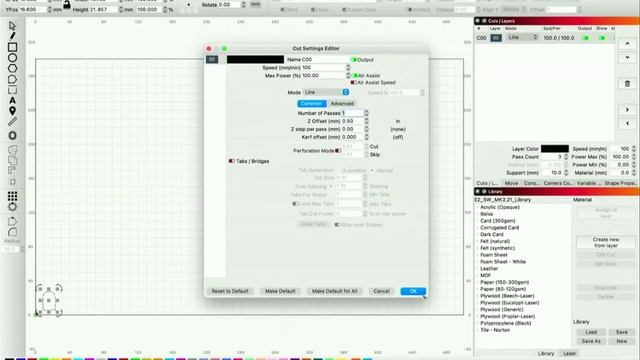Screen dimensions: 640x360
Task: Click the black color bar in Cut Settings Editor
Action: [255, 60]
